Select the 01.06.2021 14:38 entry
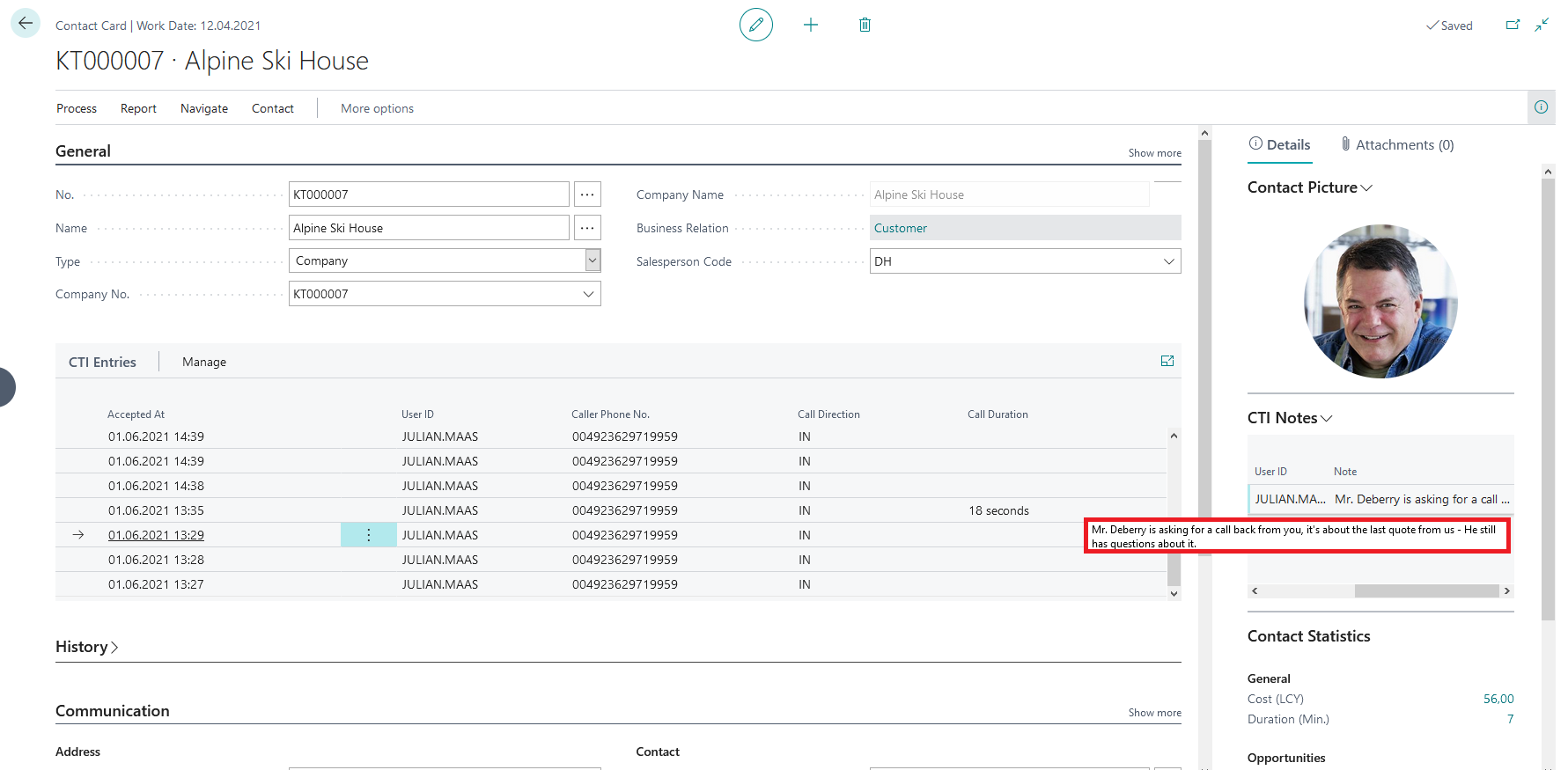1568x770 pixels. 156,486
